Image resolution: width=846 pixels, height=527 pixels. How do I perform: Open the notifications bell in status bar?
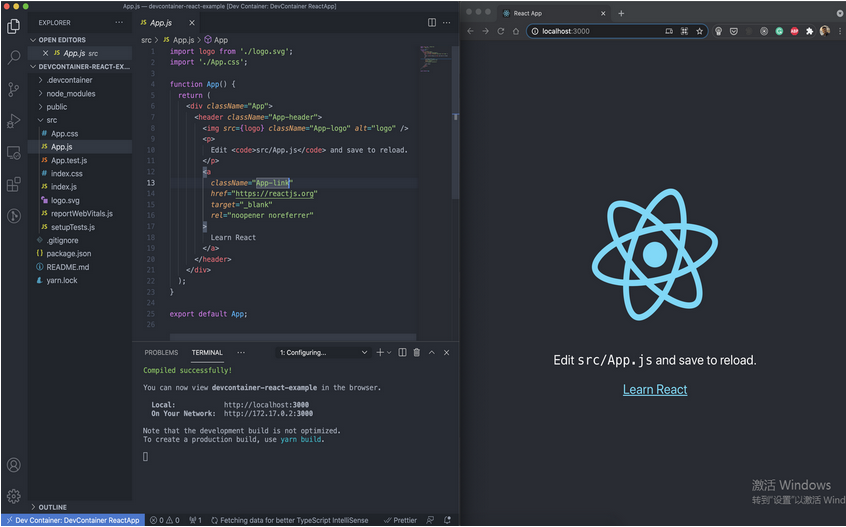click(x=447, y=520)
